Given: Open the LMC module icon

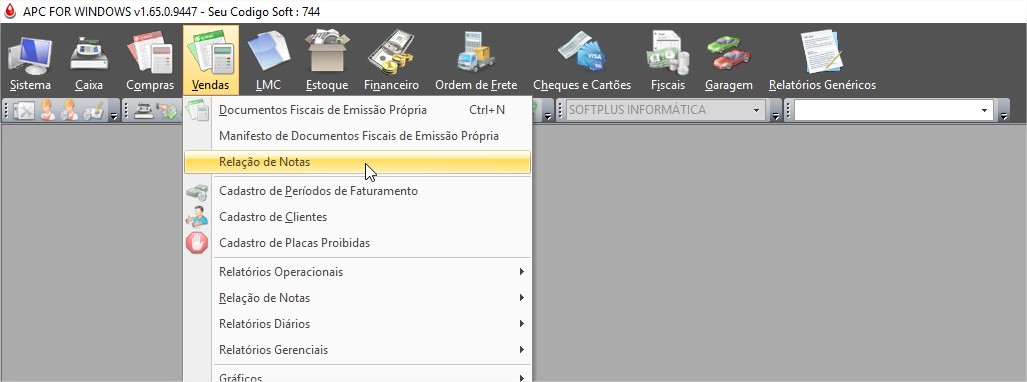Looking at the screenshot, I should tap(269, 52).
